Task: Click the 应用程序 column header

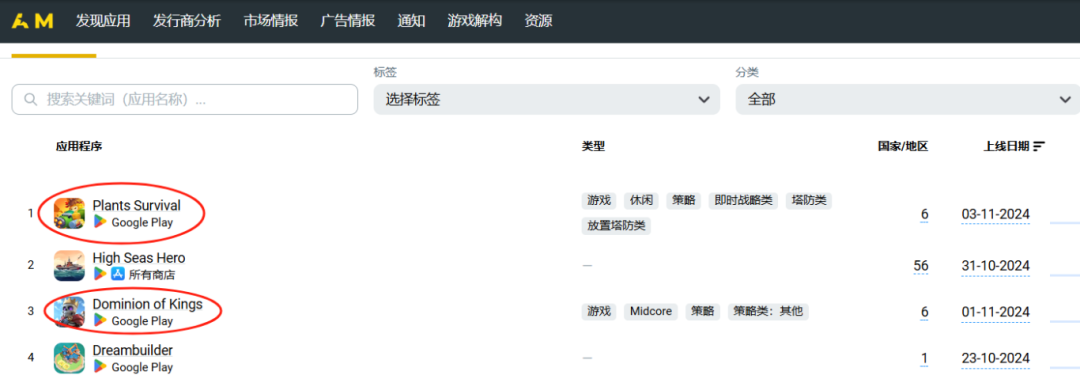Action: click(x=79, y=146)
